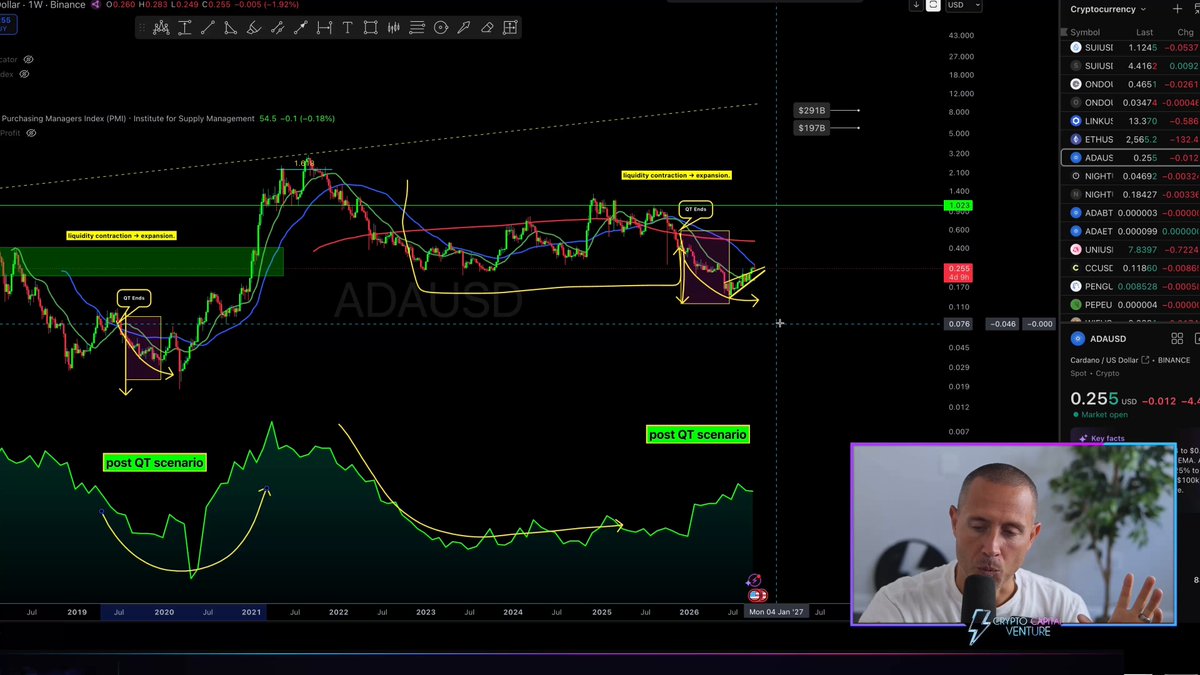The width and height of the screenshot is (1200, 675).
Task: Click the Mon 04 Jan '27 date label
Action: pos(776,611)
